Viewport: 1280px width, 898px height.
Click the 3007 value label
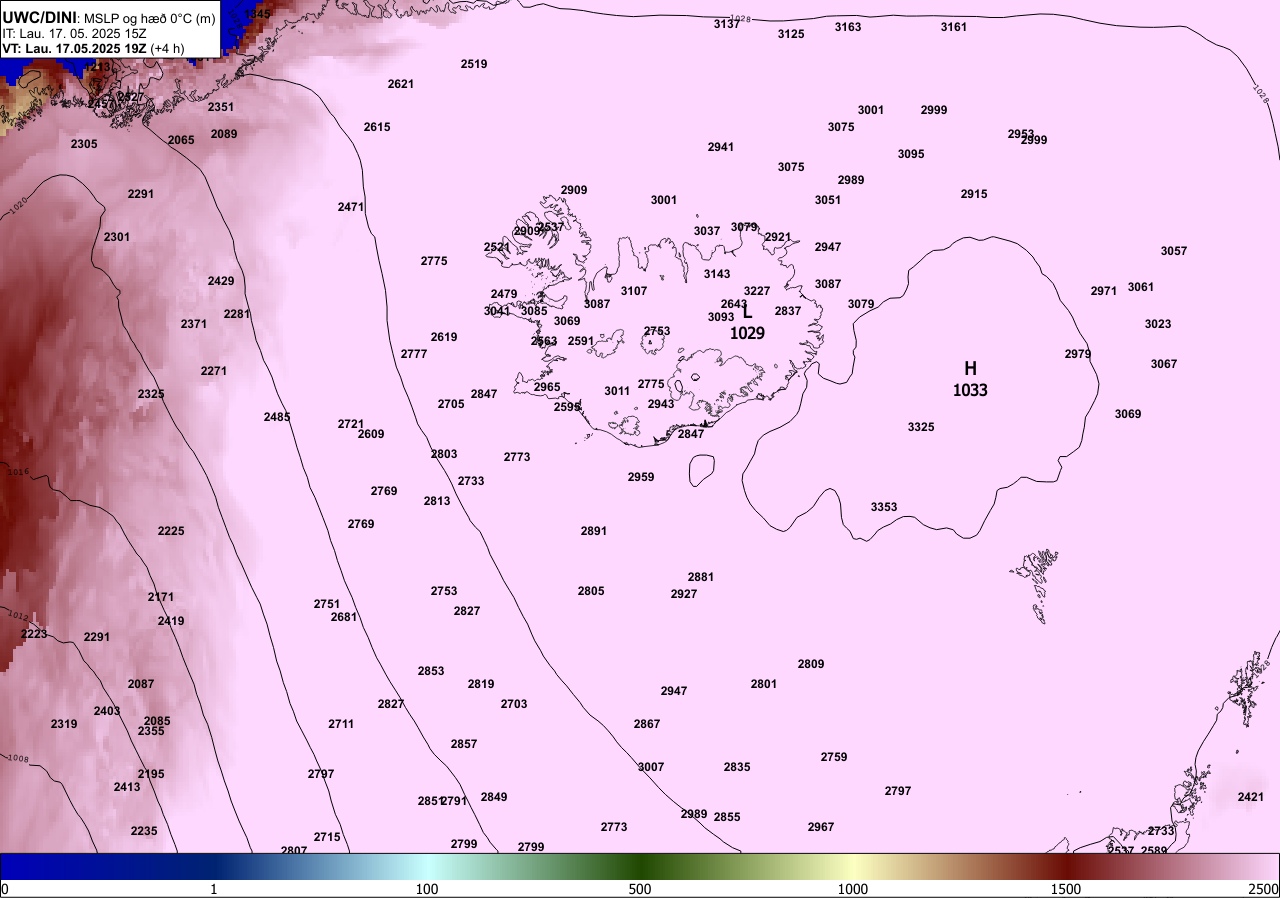click(x=651, y=767)
